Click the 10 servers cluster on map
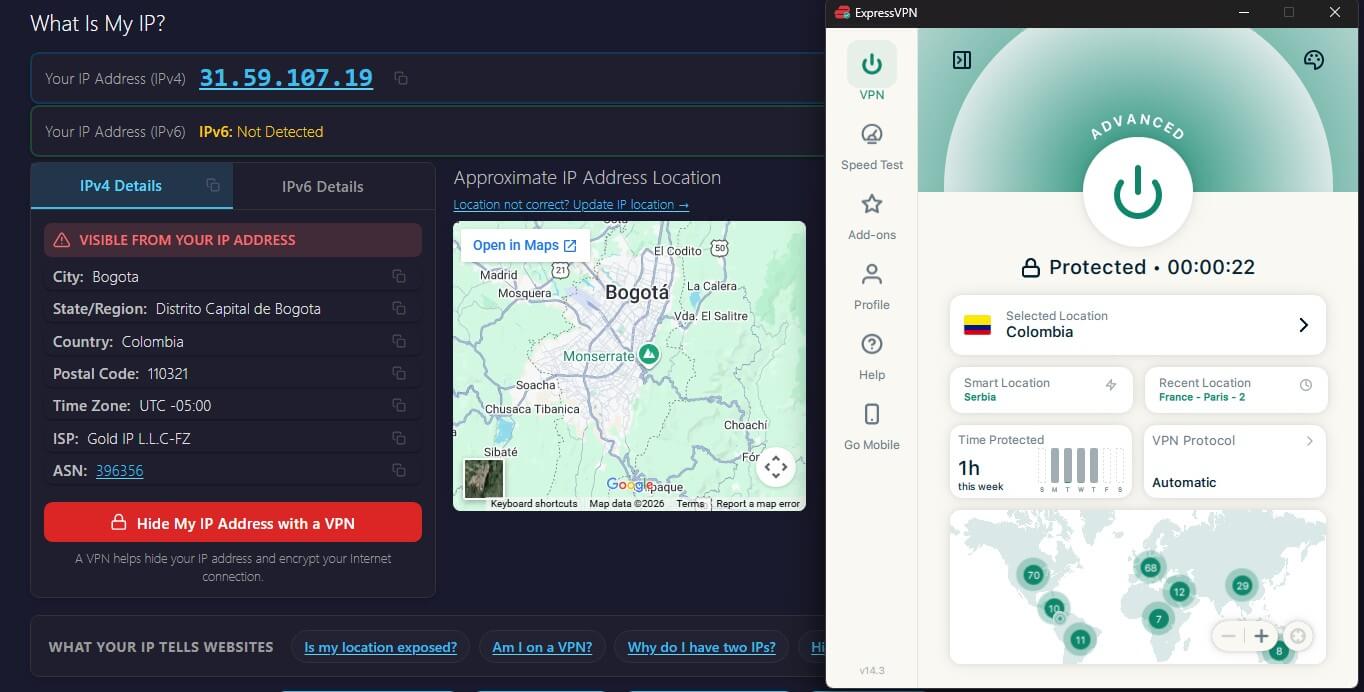Screen dimensions: 1364x692 [1053, 608]
